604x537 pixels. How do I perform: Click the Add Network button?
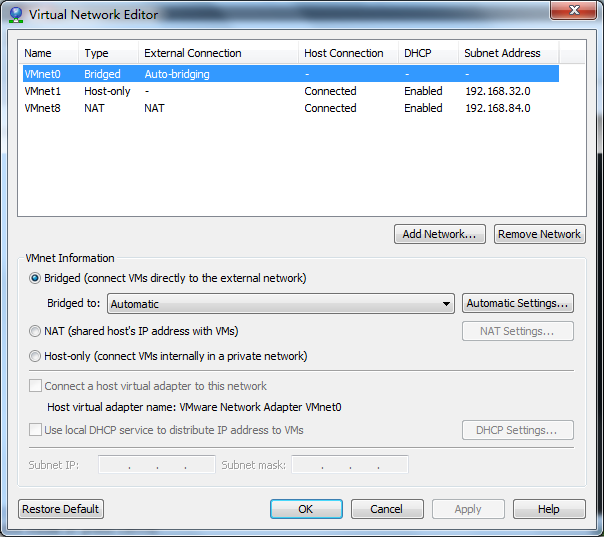[440, 234]
